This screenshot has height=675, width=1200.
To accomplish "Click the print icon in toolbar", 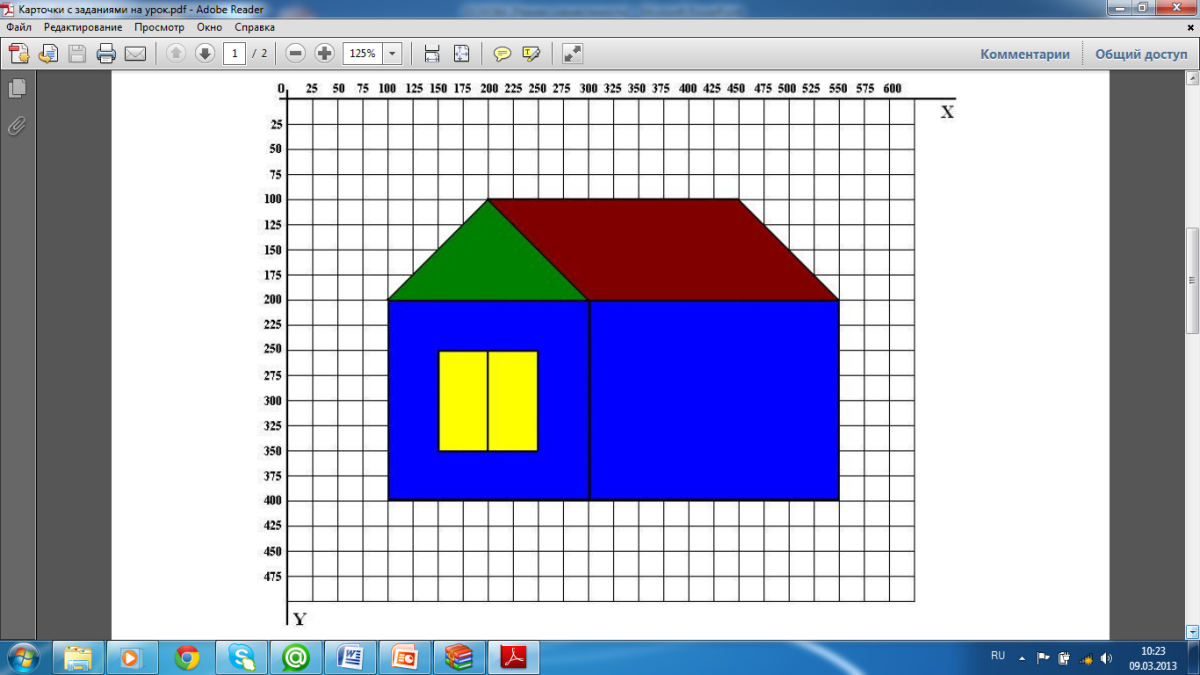I will tap(106, 54).
